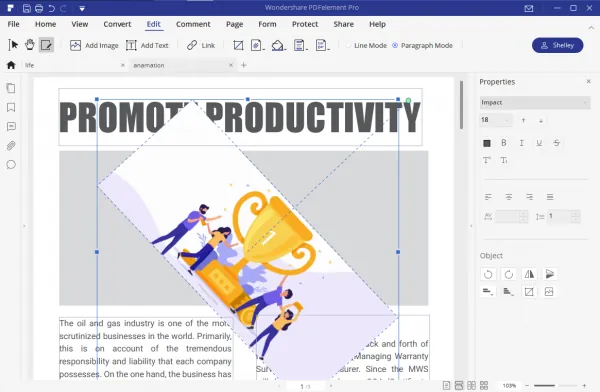Expand the font size 18 dropdown

(x=496, y=120)
